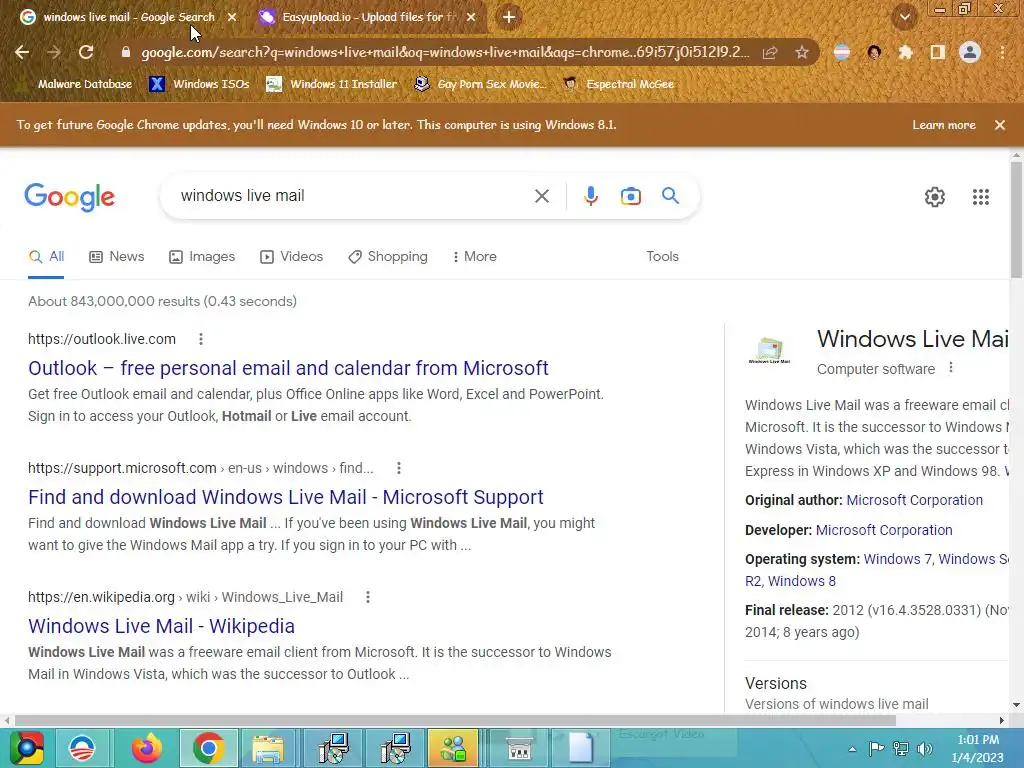Dismiss the Chrome update banner
This screenshot has height=768, width=1024.
[999, 125]
